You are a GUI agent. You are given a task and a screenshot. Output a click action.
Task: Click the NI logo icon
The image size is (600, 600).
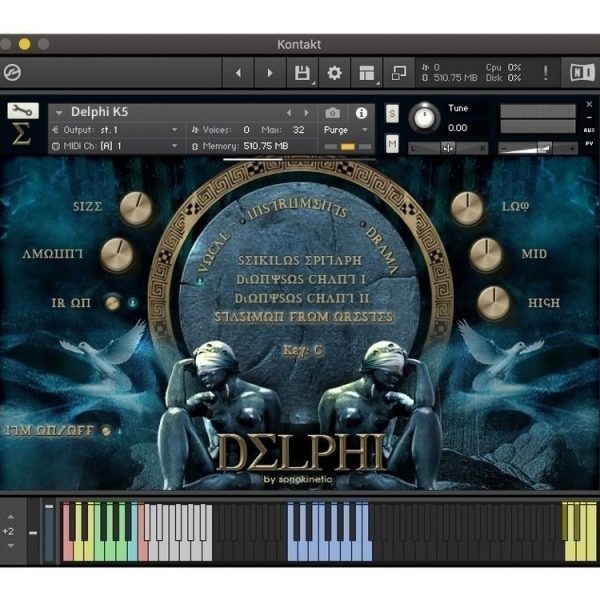coord(582,72)
